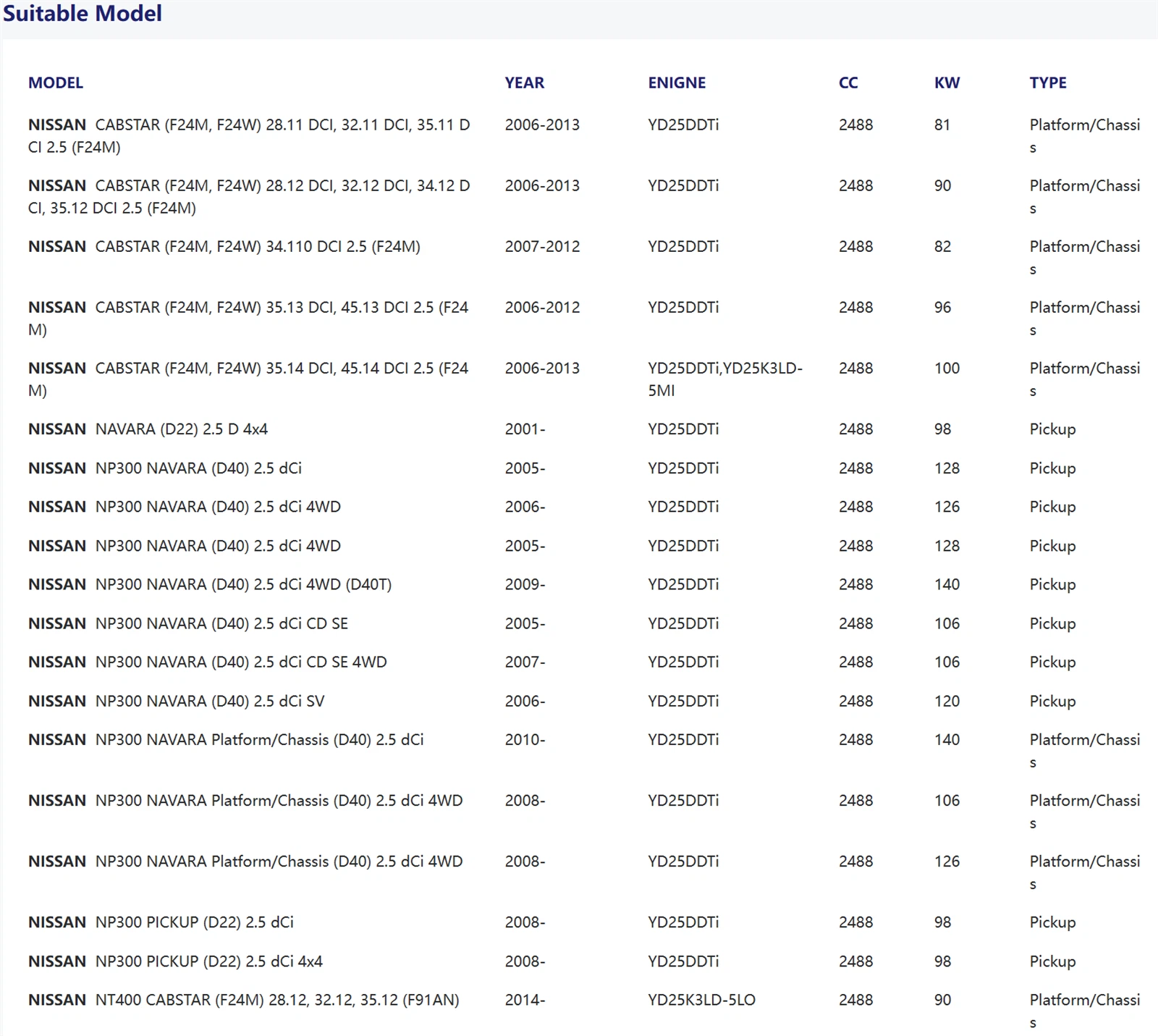
Task: Click KW value 81
Action: [x=942, y=125]
